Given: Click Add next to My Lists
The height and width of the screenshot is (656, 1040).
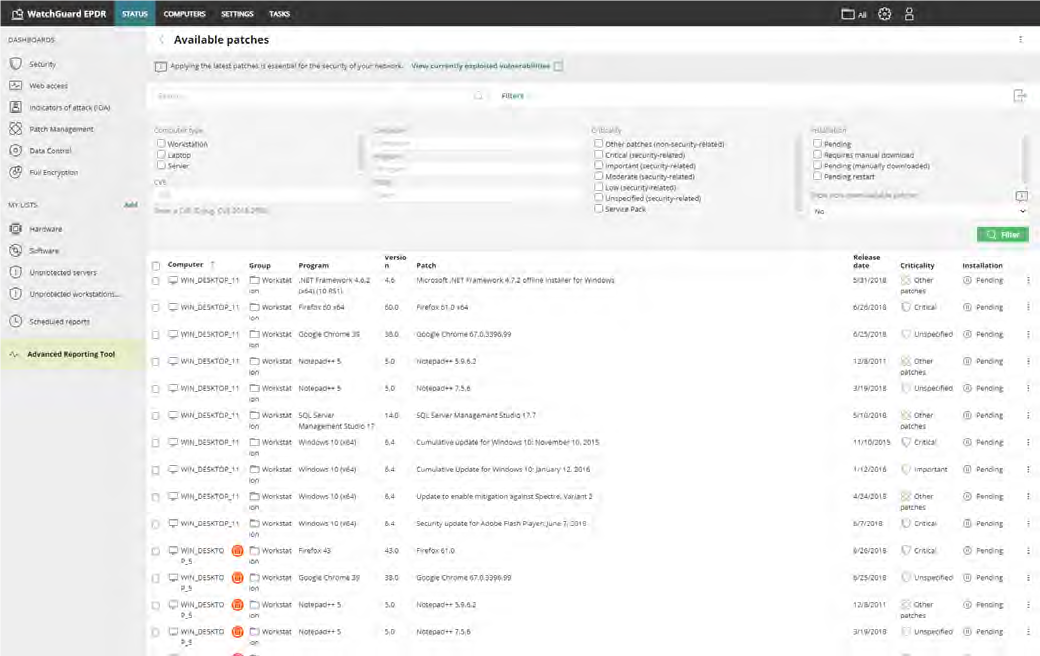Looking at the screenshot, I should (x=131, y=205).
